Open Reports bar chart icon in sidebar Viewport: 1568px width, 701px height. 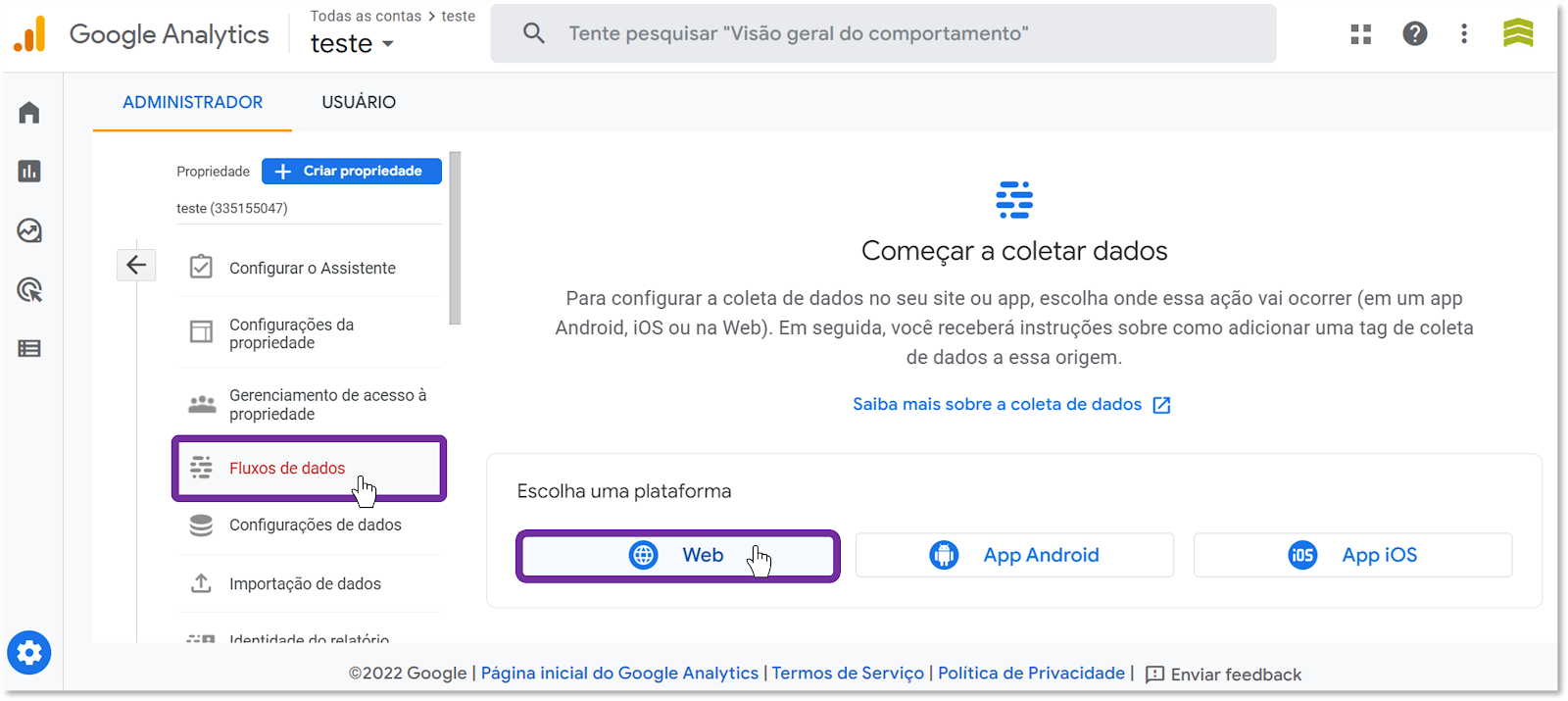[29, 172]
